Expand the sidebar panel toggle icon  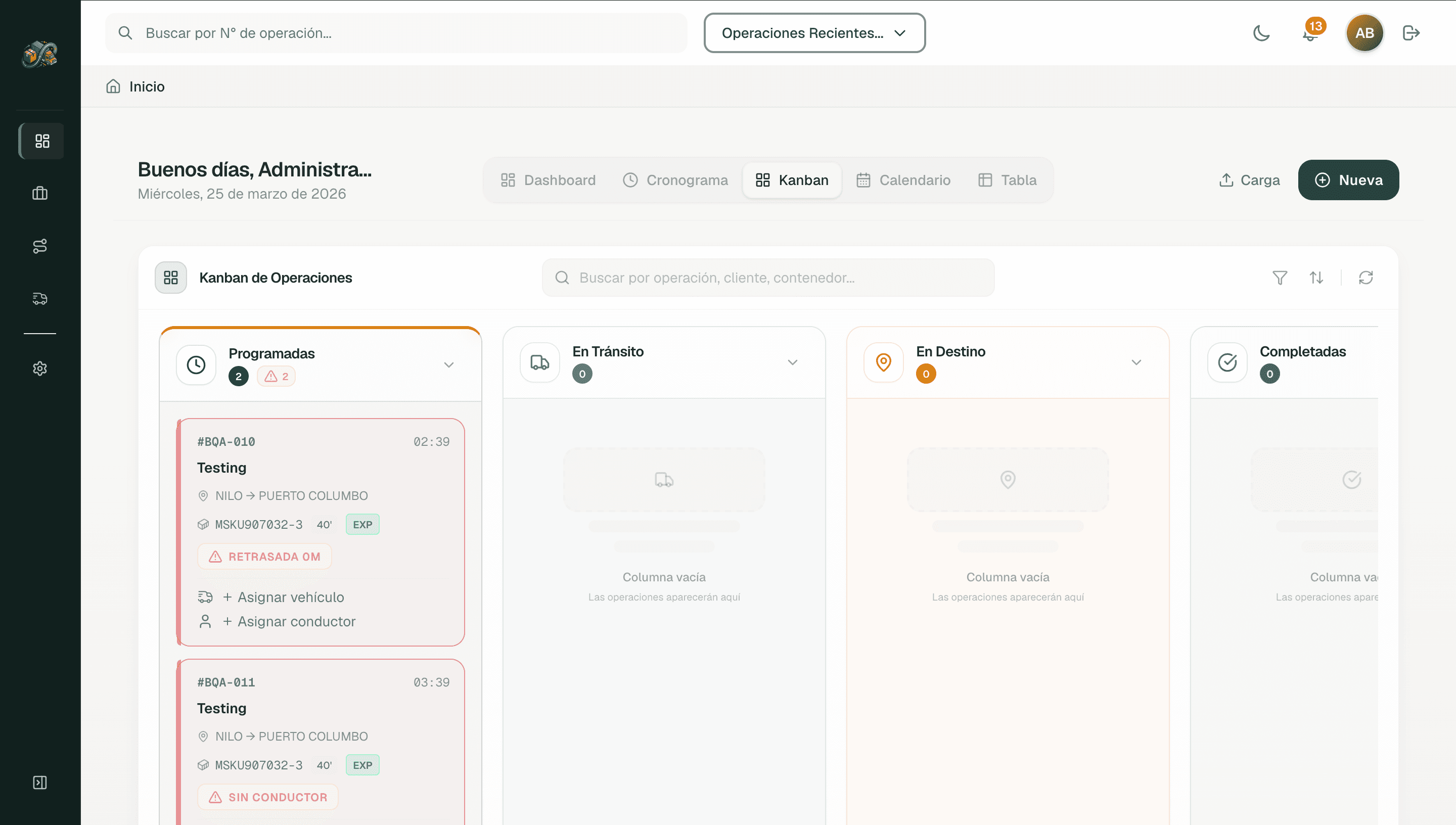[39, 783]
